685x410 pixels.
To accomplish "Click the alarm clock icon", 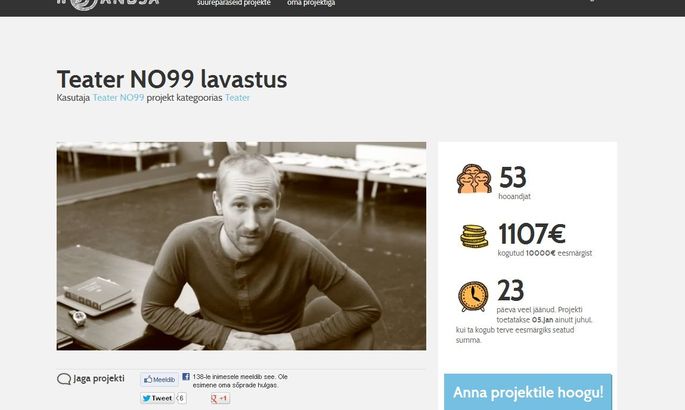I will [x=473, y=296].
